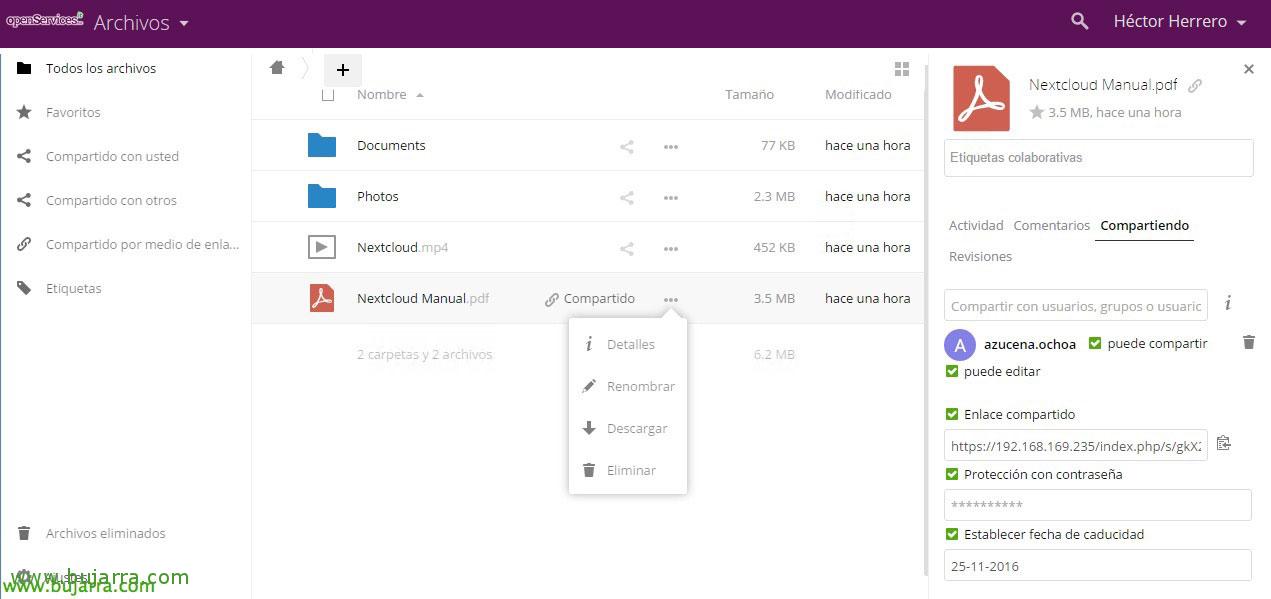The height and width of the screenshot is (599, 1271).
Task: Choose 'Descargar' from the context menu
Action: pos(636,429)
